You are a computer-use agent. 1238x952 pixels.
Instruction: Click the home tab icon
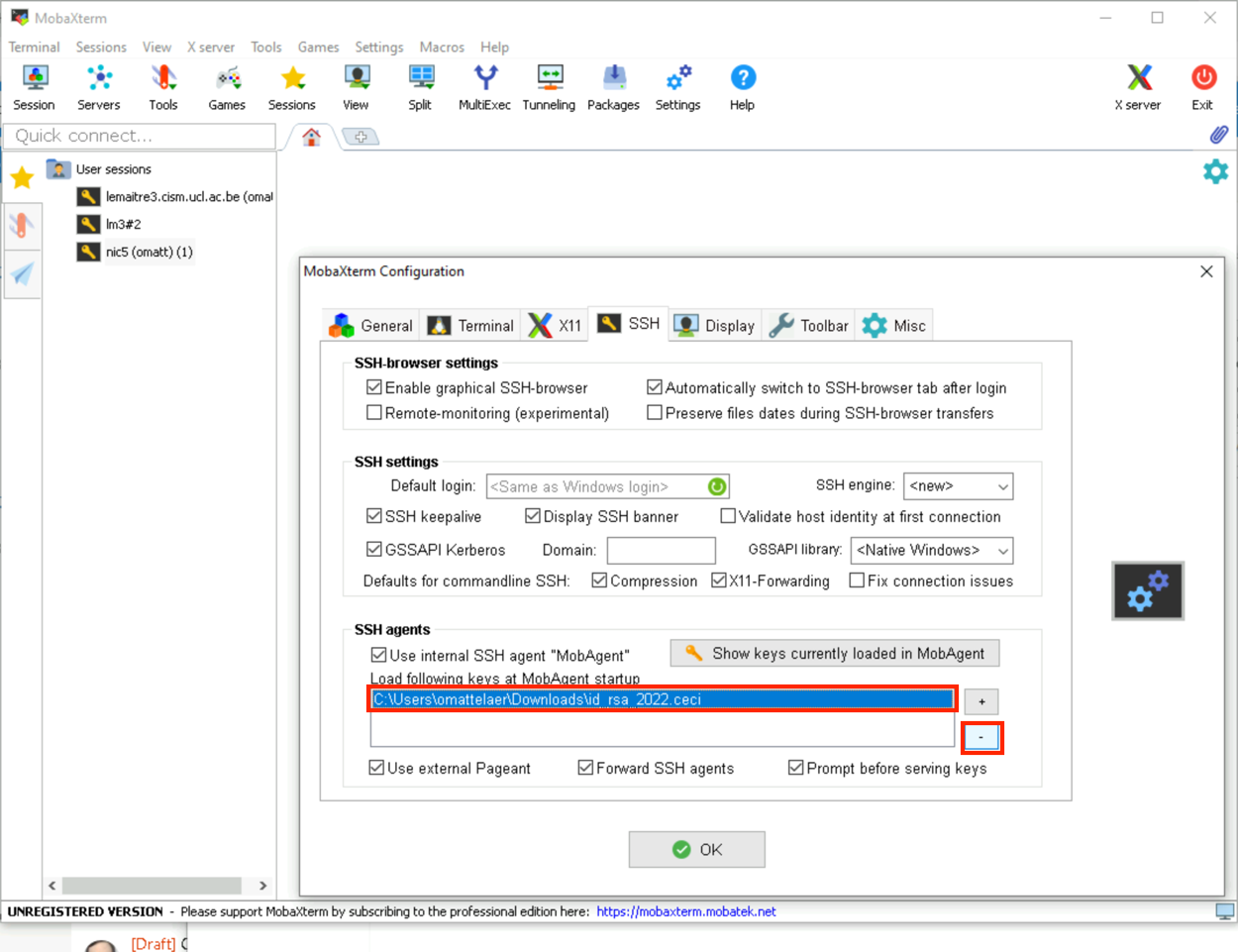[312, 137]
